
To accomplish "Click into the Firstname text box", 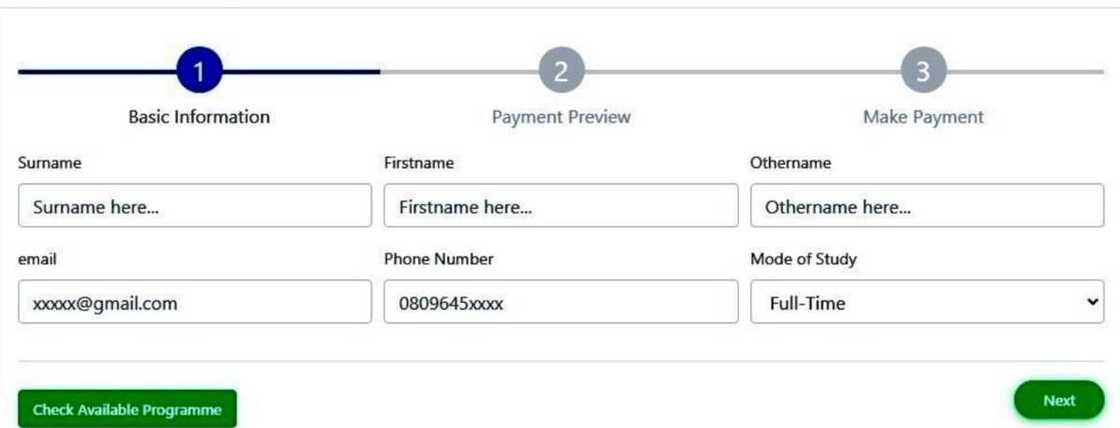I will 561,207.
